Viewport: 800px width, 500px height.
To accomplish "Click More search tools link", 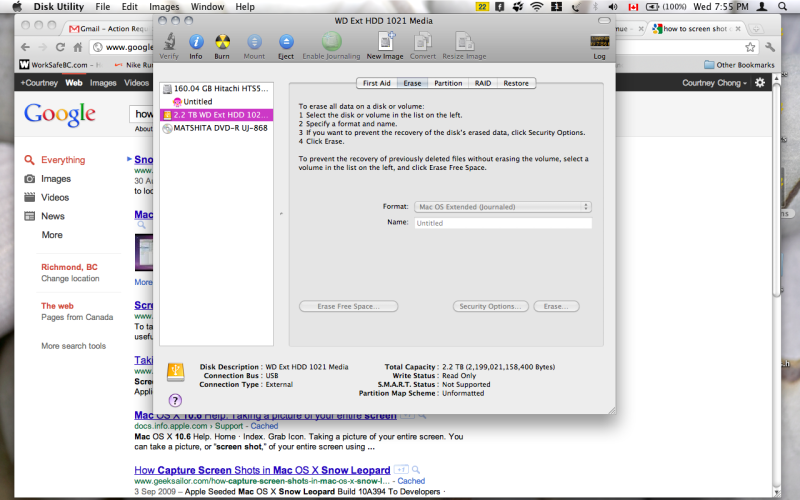I will (73, 346).
